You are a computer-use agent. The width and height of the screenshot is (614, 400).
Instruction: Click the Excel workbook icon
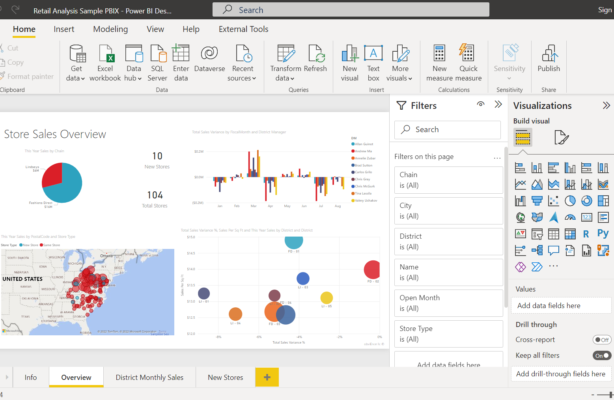coord(107,53)
